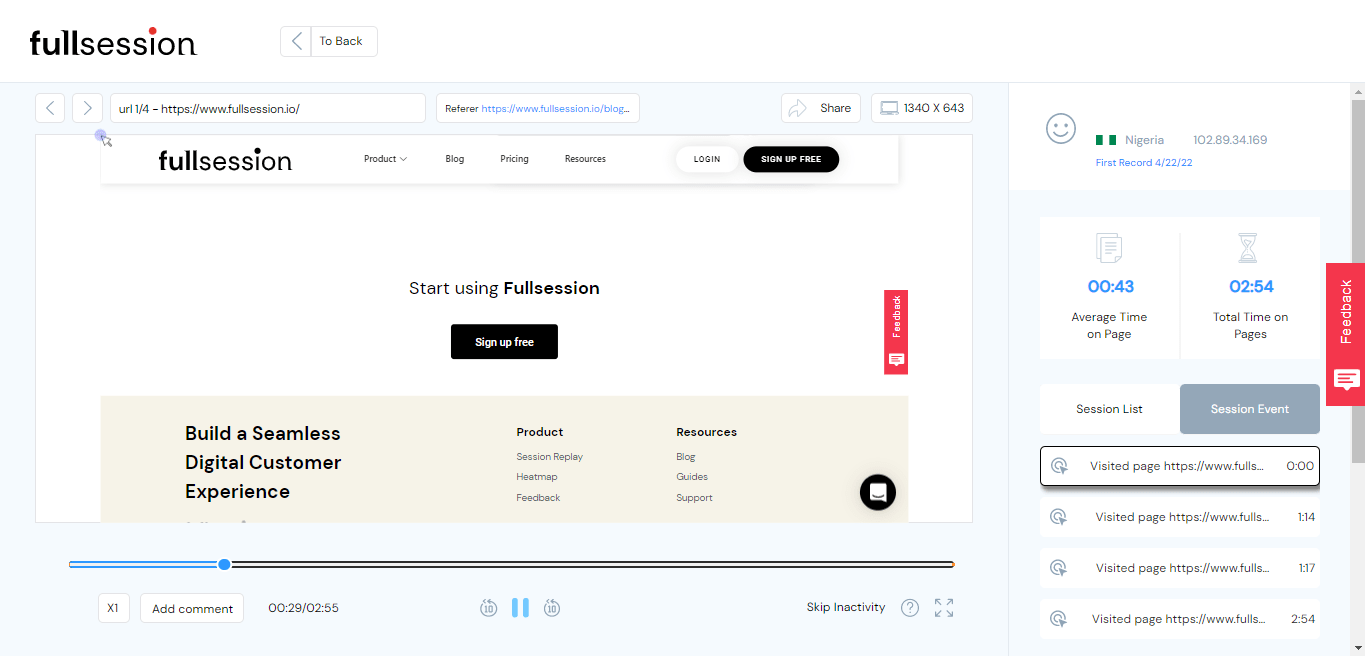Rewind 10 seconds
1365x656 pixels.
(488, 608)
